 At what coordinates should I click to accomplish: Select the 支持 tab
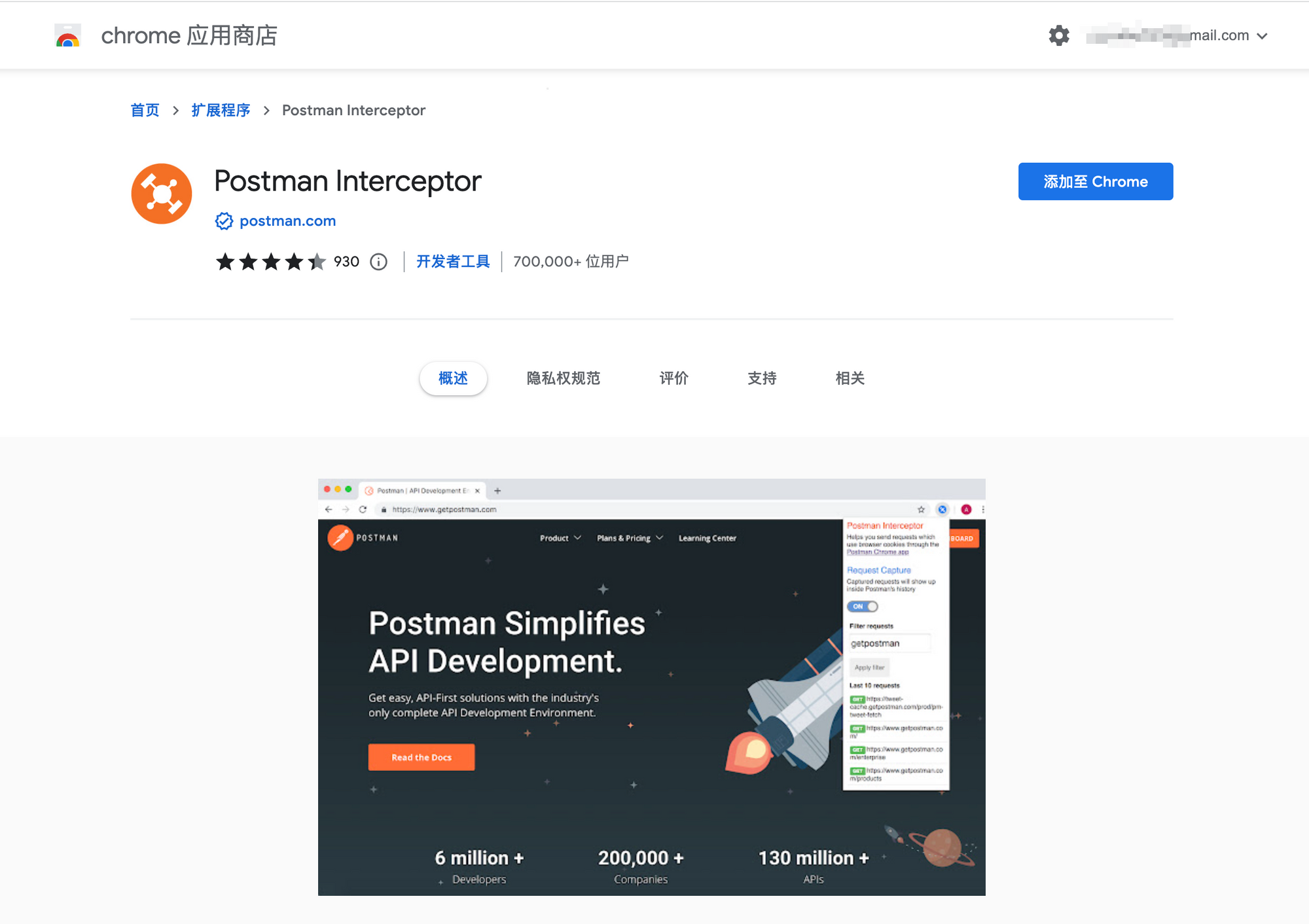762,378
